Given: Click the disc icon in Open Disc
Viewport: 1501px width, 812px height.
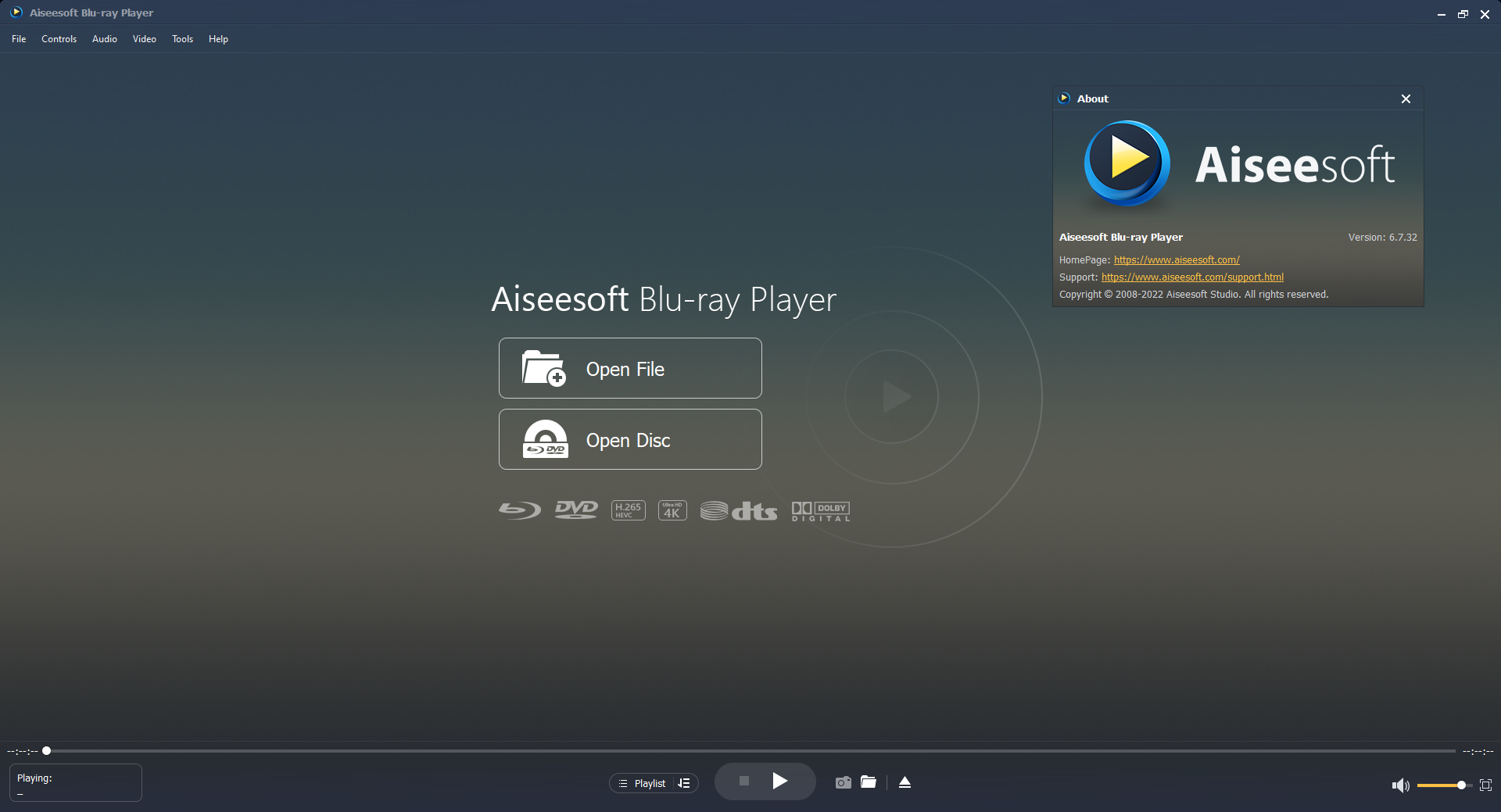Looking at the screenshot, I should pos(545,439).
